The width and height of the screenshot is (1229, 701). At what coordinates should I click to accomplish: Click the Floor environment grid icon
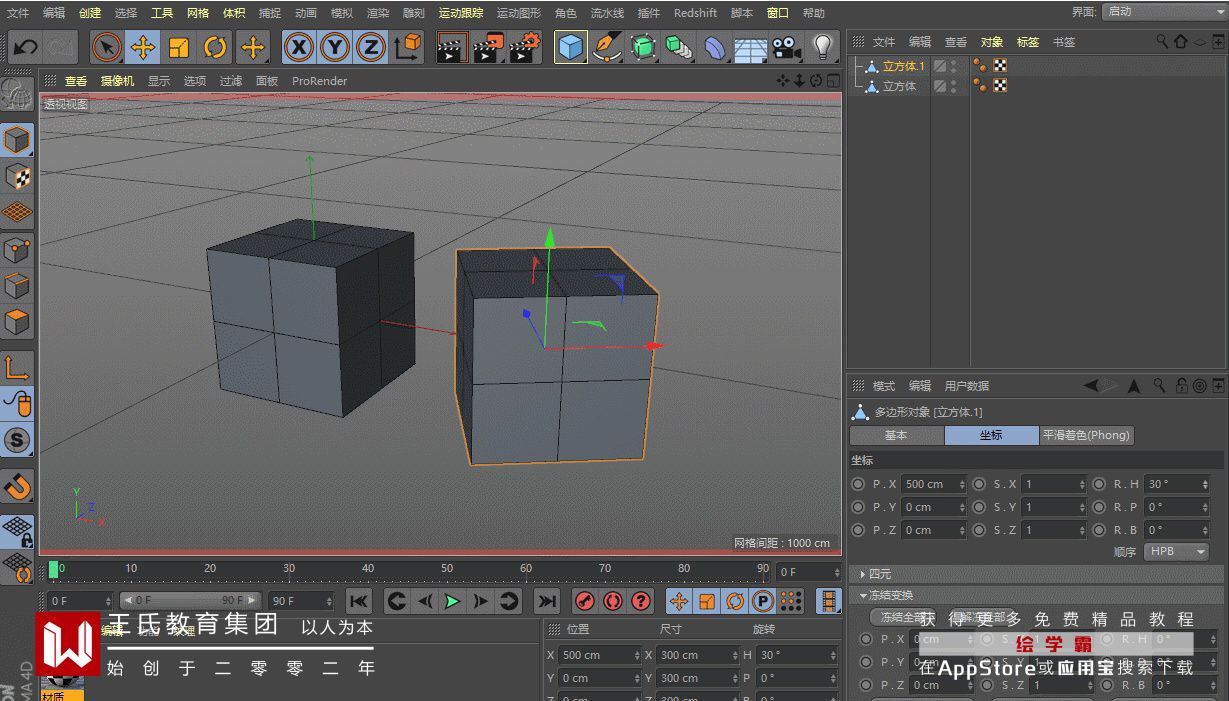pos(750,47)
